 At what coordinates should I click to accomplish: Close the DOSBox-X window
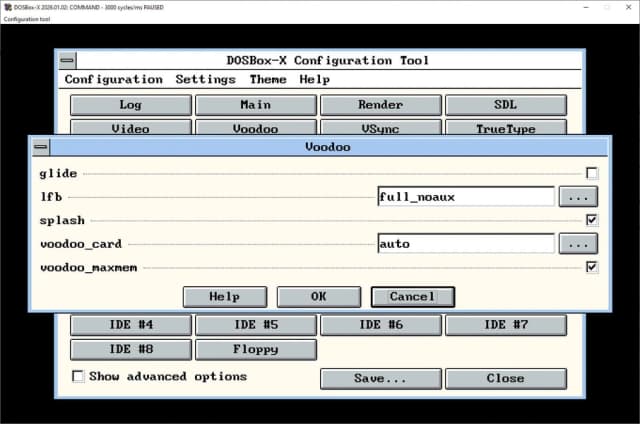[x=629, y=7]
